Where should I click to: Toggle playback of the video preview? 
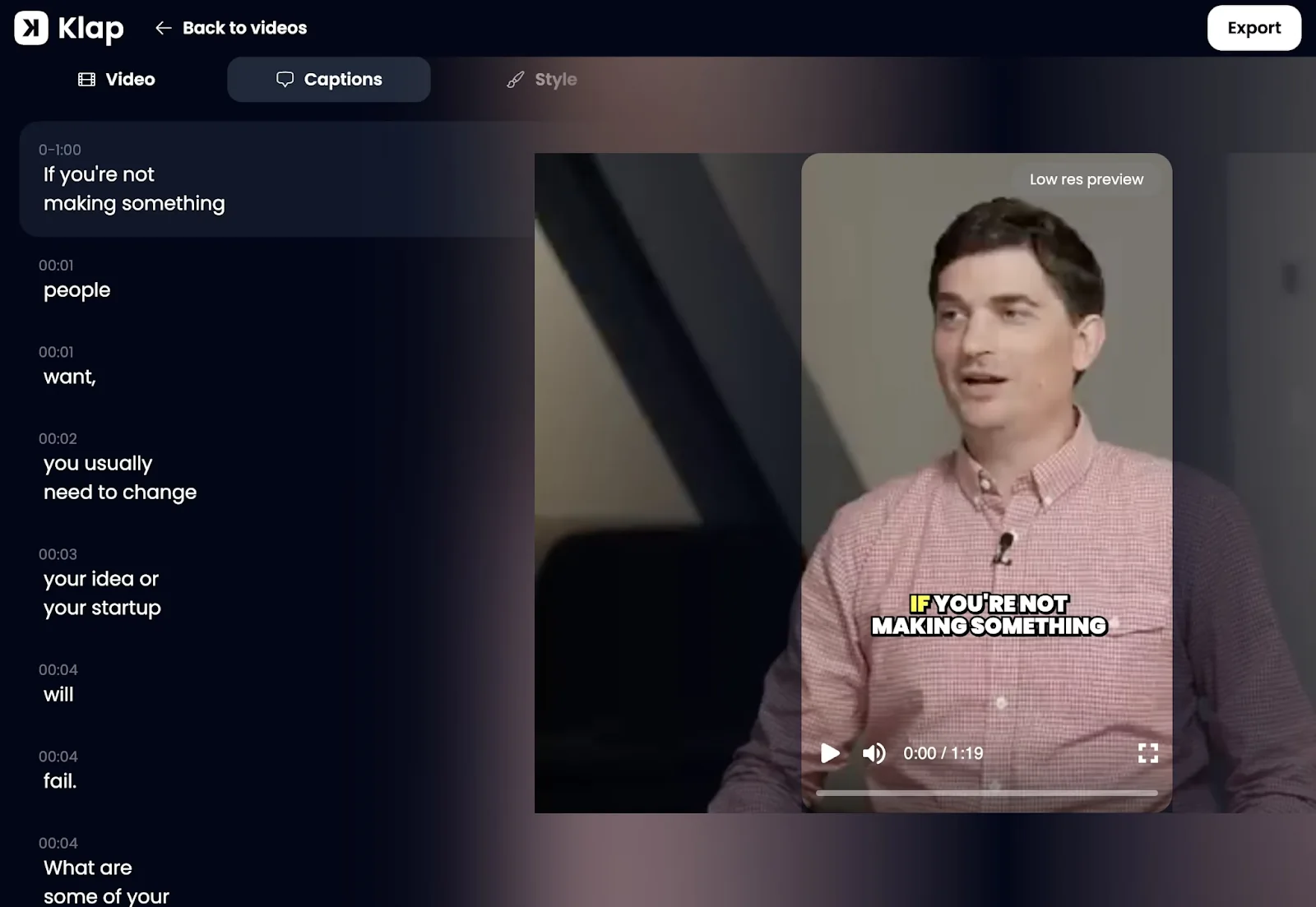[830, 752]
